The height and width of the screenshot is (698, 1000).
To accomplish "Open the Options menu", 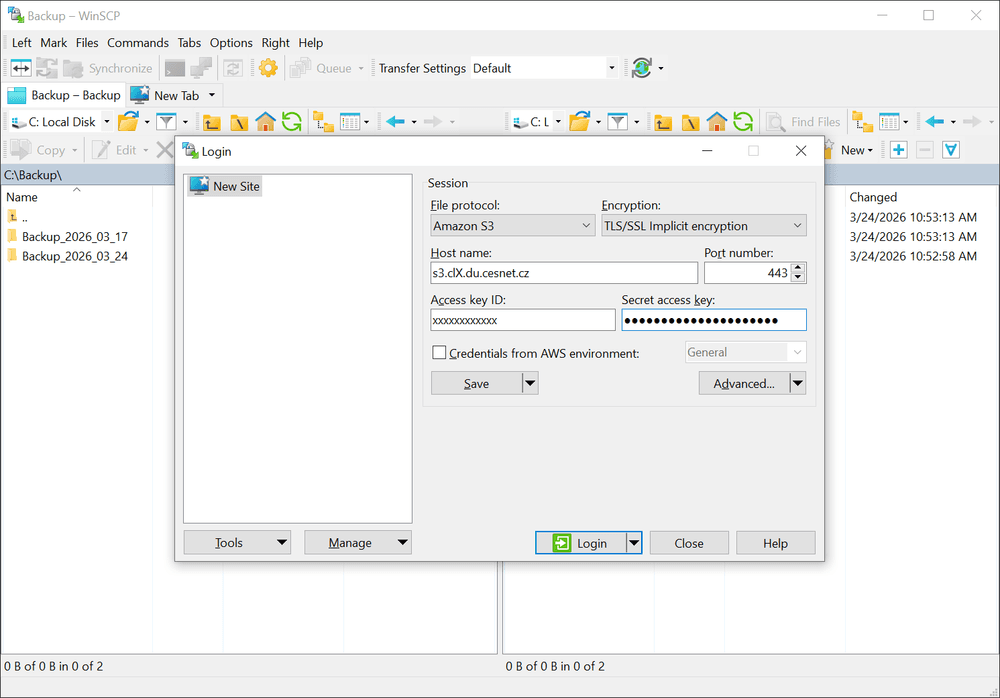I will tap(231, 43).
